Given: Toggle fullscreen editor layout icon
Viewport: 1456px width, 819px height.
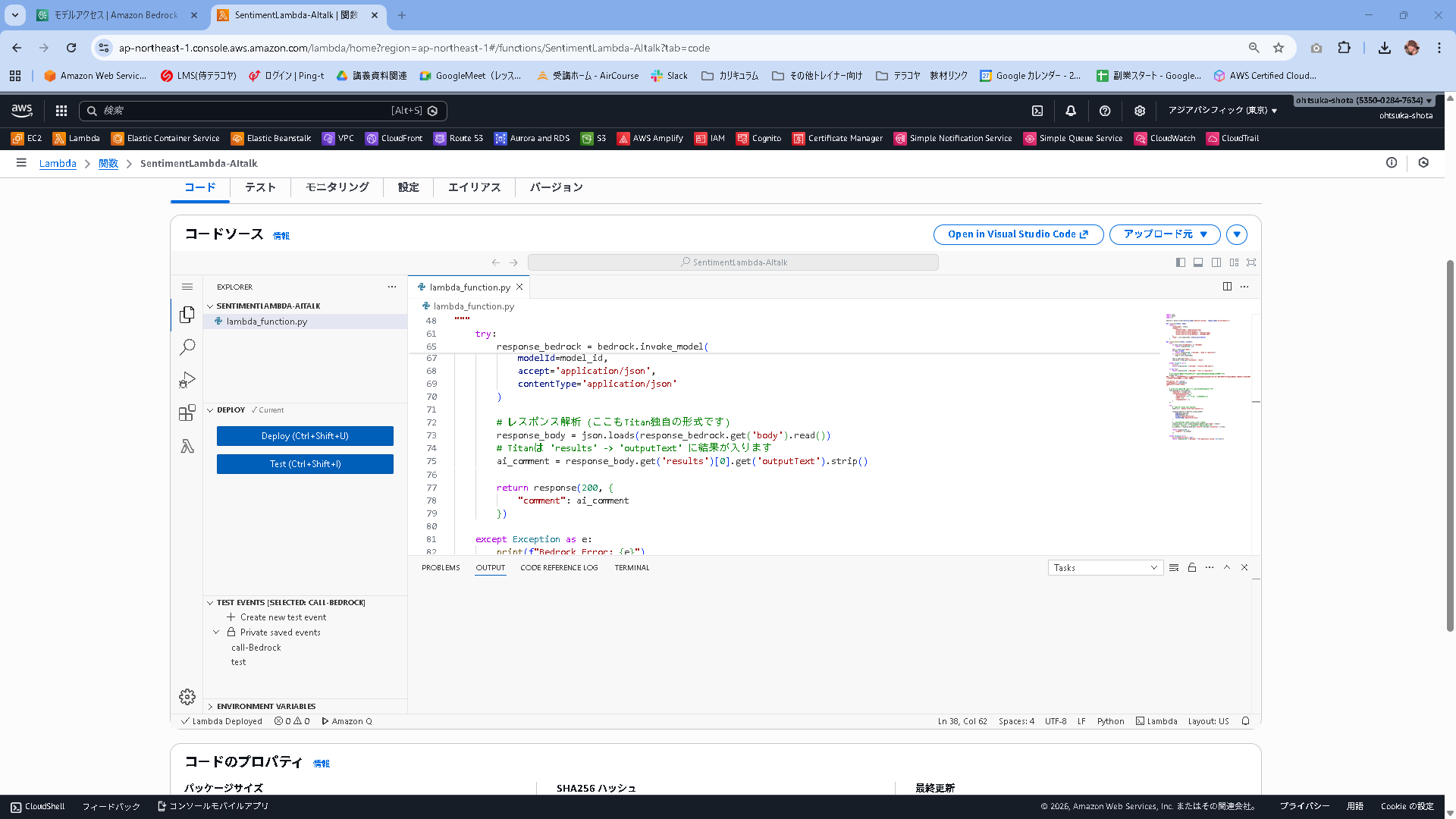Looking at the screenshot, I should pyautogui.click(x=1250, y=262).
